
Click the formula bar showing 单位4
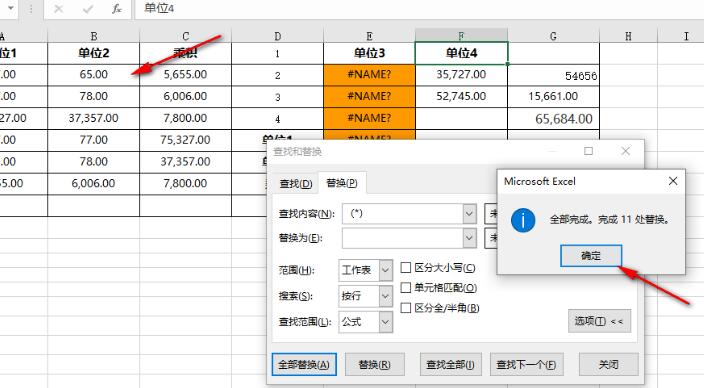(x=418, y=9)
